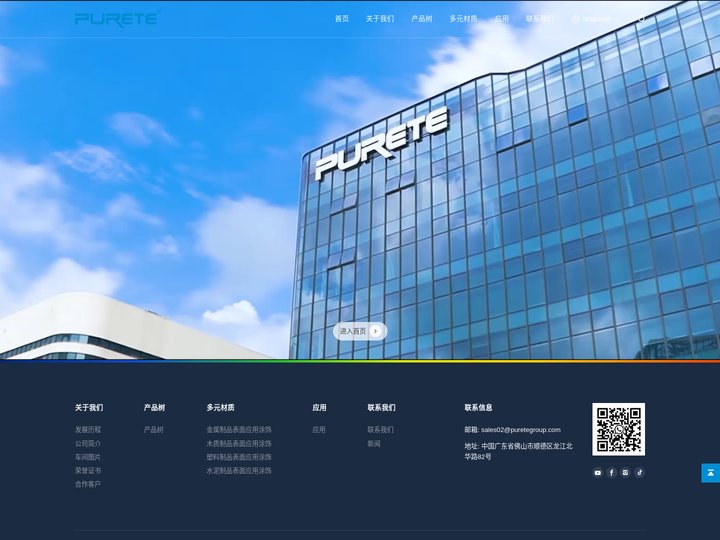Open footer link 木质制品表面应用涂饰
Screen dimensions: 720x540
239,444
